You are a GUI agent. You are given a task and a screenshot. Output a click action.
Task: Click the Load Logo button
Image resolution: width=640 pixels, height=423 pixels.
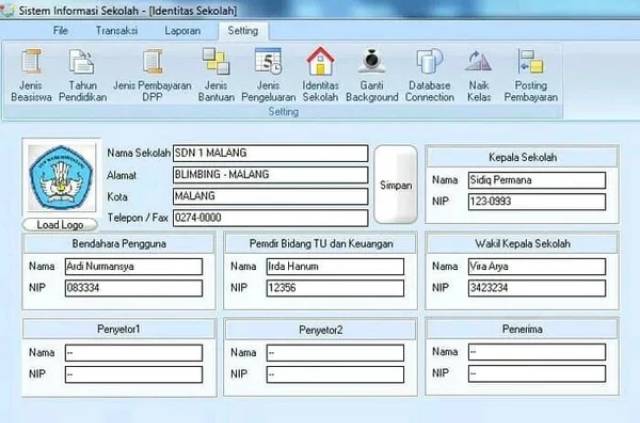[60, 225]
